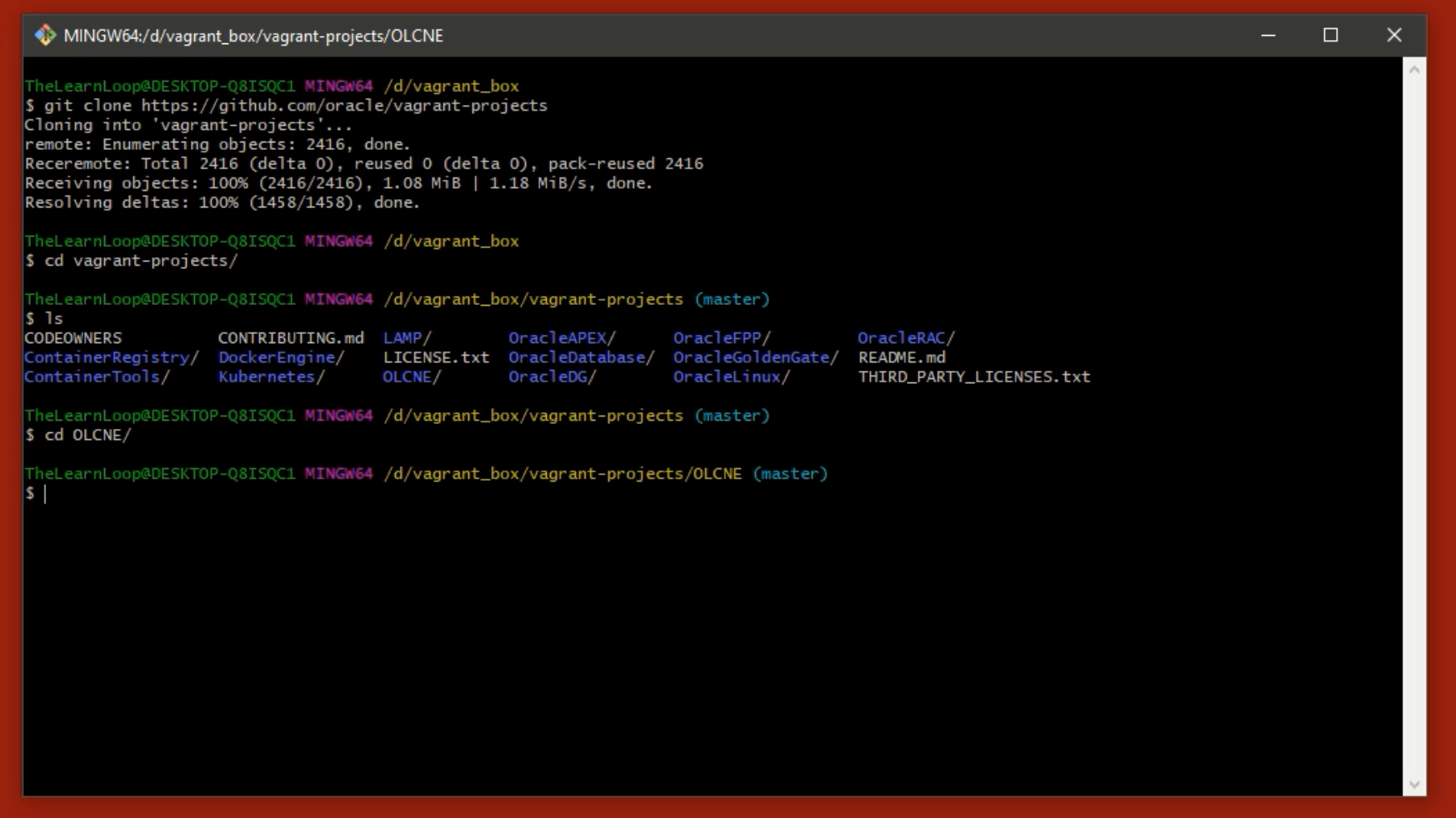Minimize the MINGW64 terminal window
1456x818 pixels.
click(1268, 35)
